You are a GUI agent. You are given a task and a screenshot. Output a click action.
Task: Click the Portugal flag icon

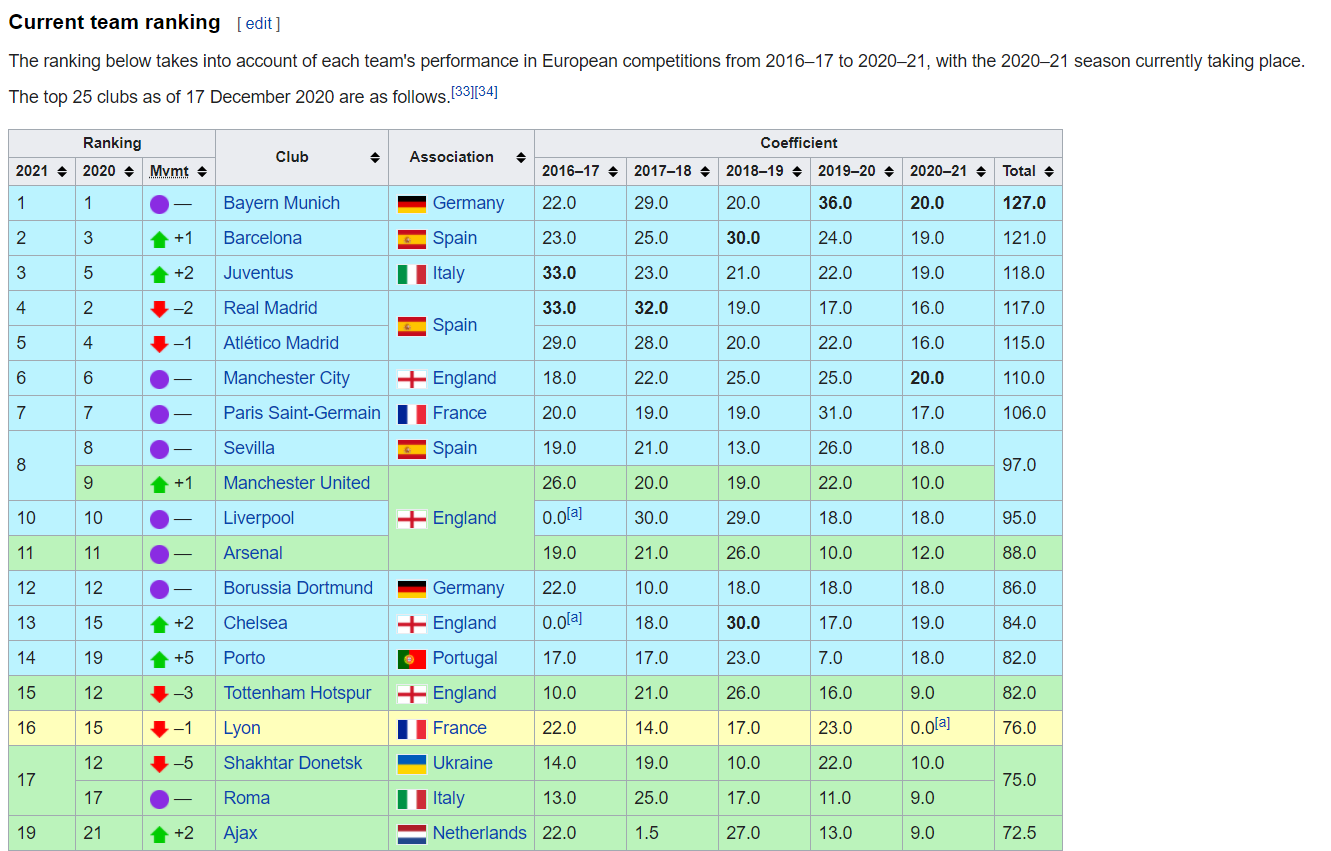411,658
